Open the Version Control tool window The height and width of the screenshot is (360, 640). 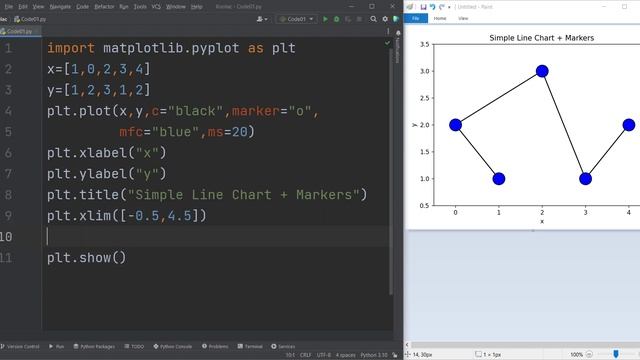20,346
